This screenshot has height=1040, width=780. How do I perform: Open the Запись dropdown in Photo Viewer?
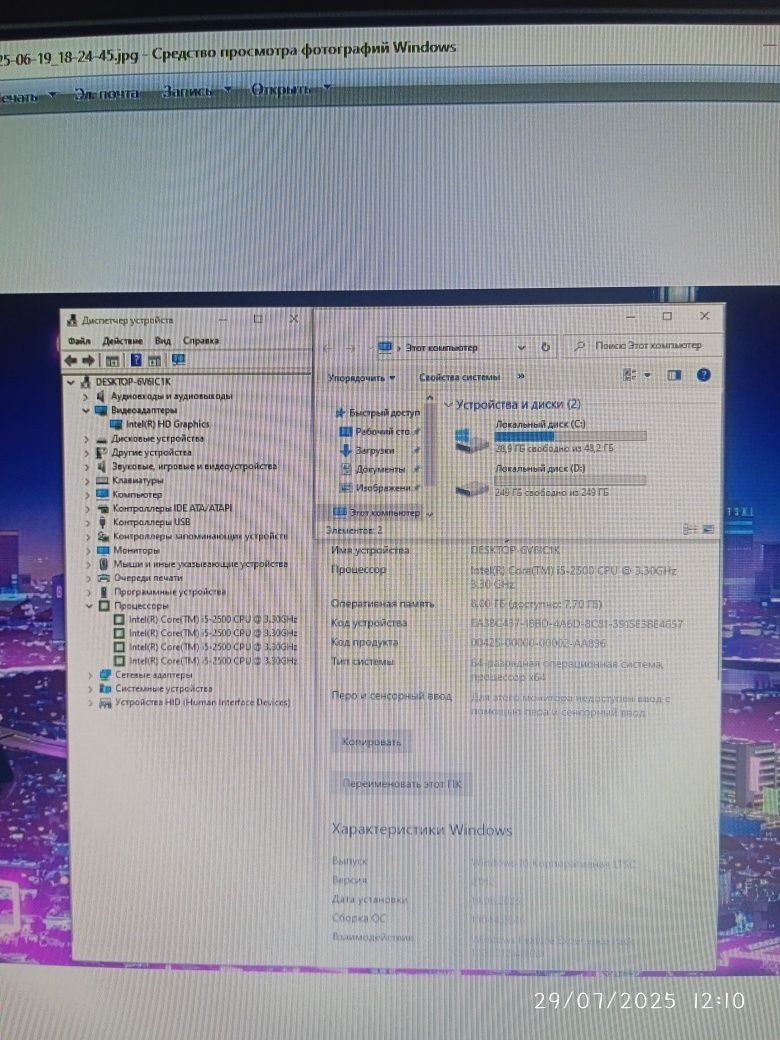pyautogui.click(x=196, y=91)
